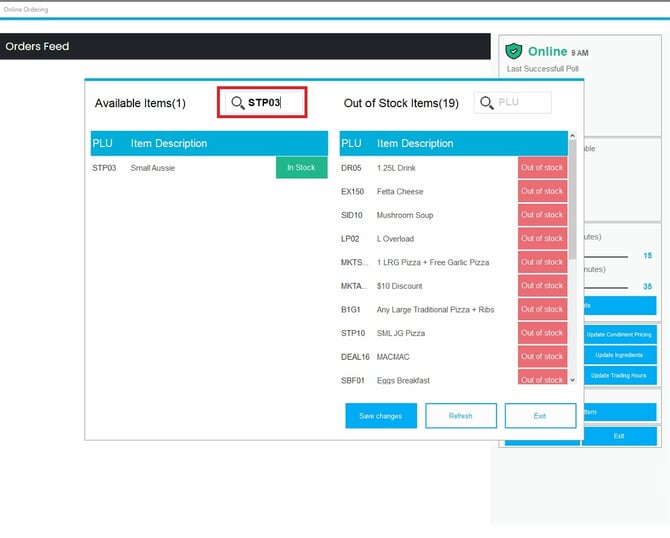Image resolution: width=670 pixels, height=538 pixels.
Task: Focus the Available Items search field containing STP03
Action: (262, 102)
